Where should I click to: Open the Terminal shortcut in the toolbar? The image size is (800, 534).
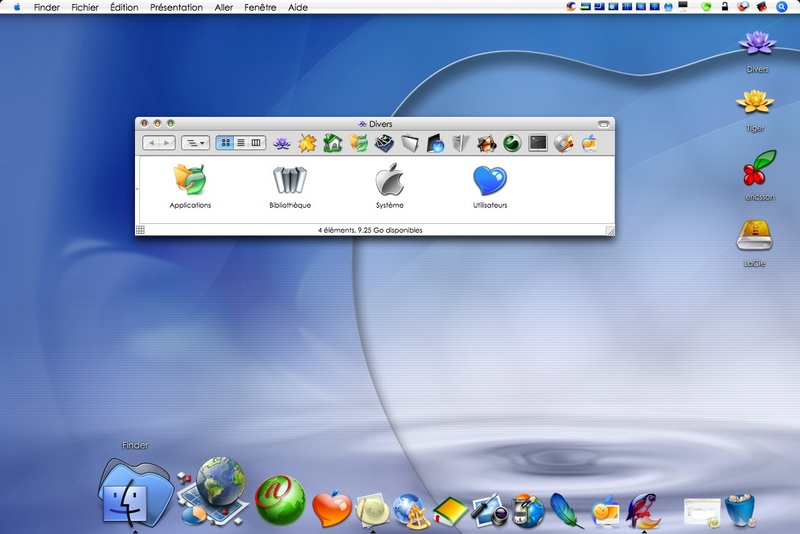pos(538,143)
